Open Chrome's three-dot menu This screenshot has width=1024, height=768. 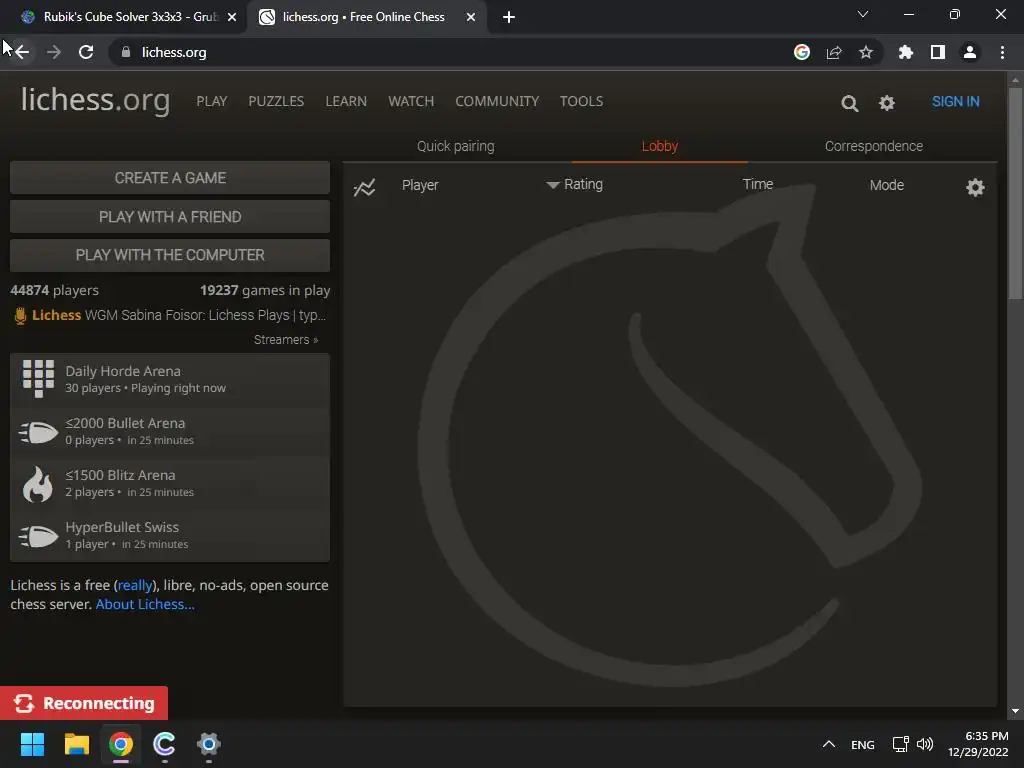point(1002,52)
